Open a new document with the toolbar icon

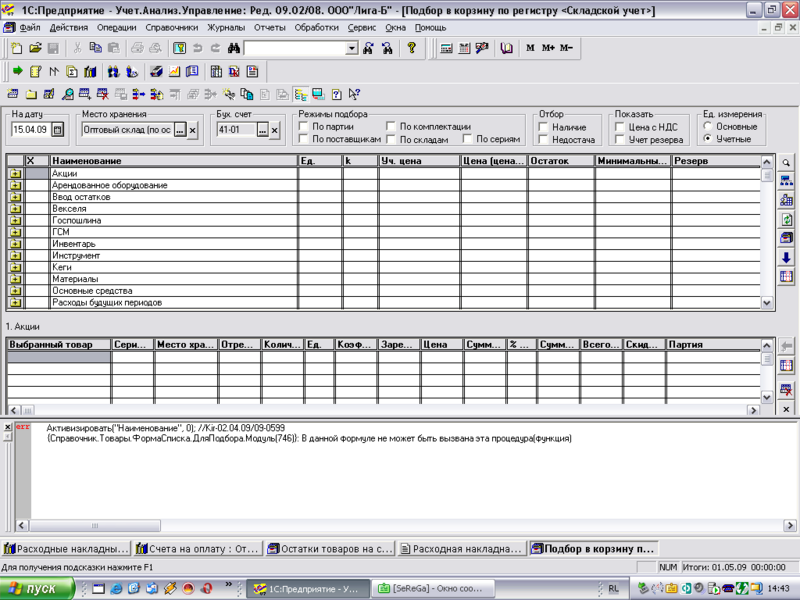(x=17, y=48)
